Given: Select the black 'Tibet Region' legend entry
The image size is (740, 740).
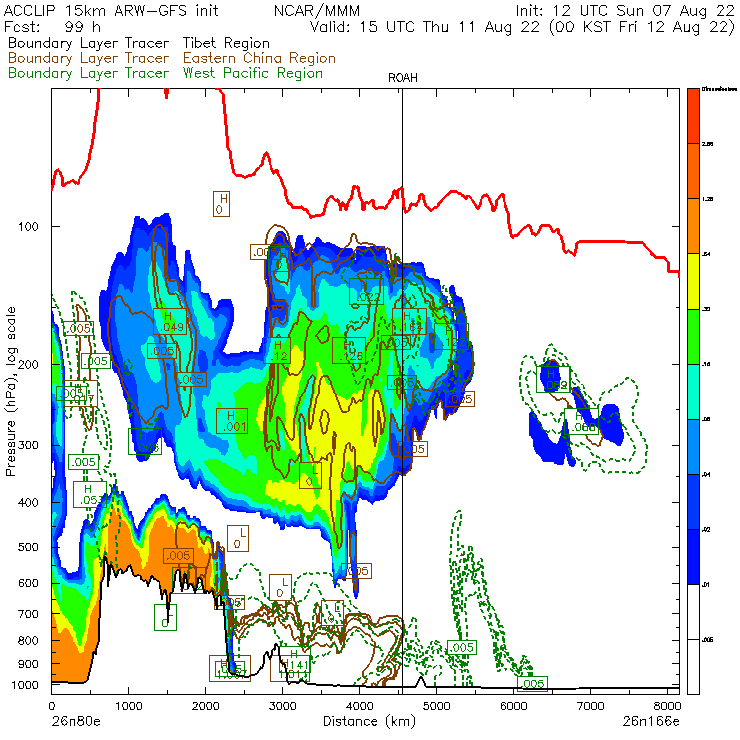Looking at the screenshot, I should (227, 43).
